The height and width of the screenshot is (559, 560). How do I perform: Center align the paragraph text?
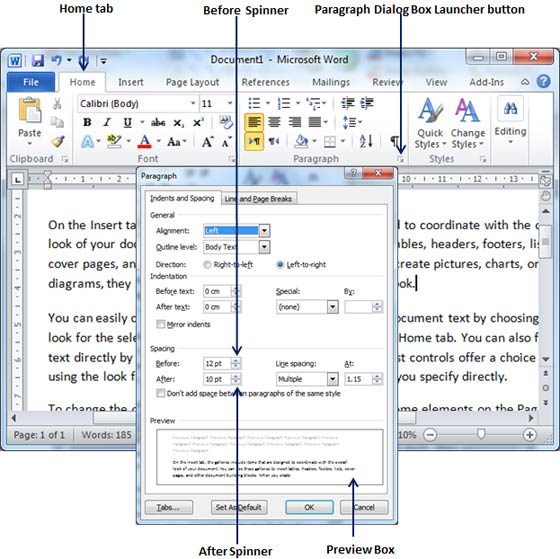(274, 122)
